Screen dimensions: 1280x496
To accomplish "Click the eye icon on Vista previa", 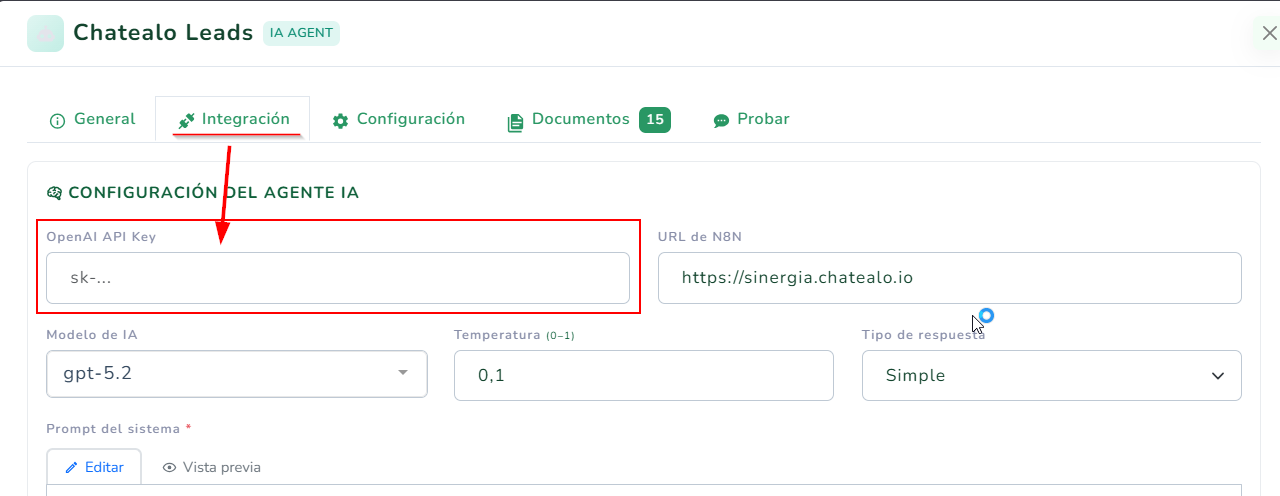I will [x=170, y=468].
